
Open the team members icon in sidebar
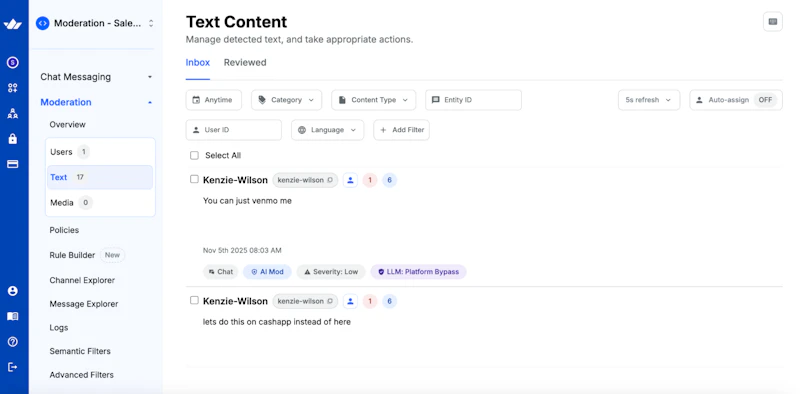(13, 113)
